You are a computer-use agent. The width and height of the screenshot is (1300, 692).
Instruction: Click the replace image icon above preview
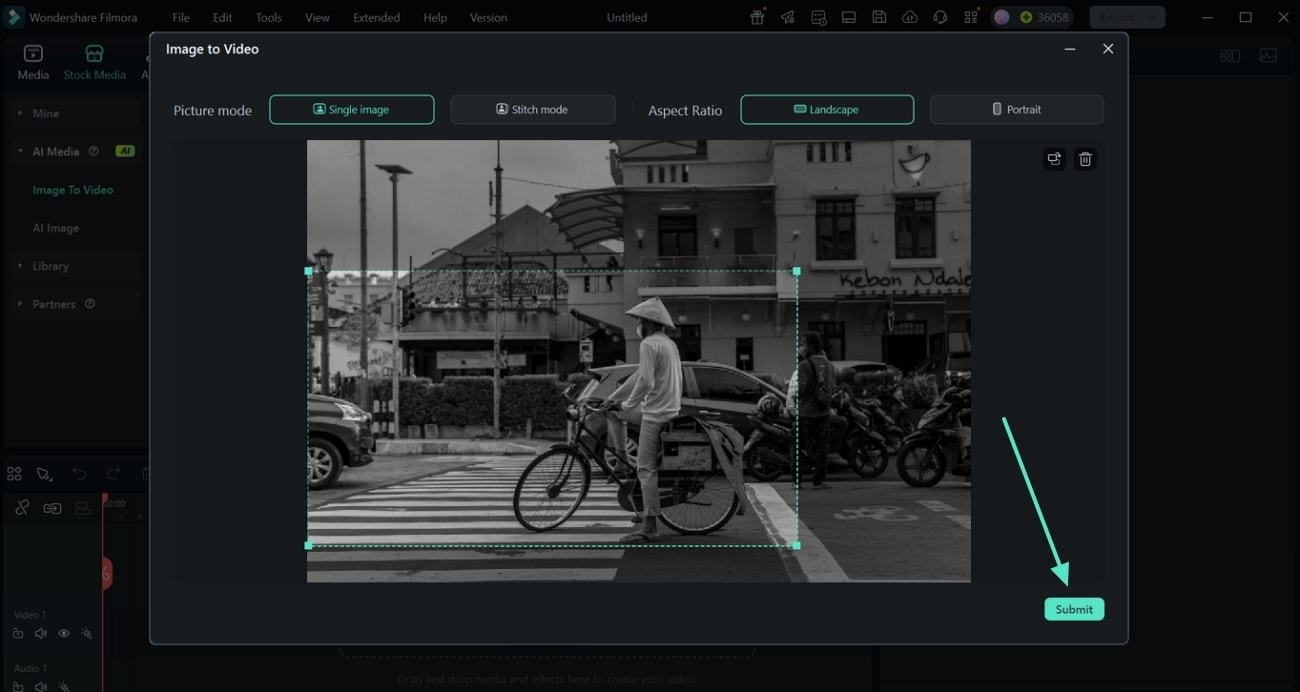click(x=1054, y=159)
